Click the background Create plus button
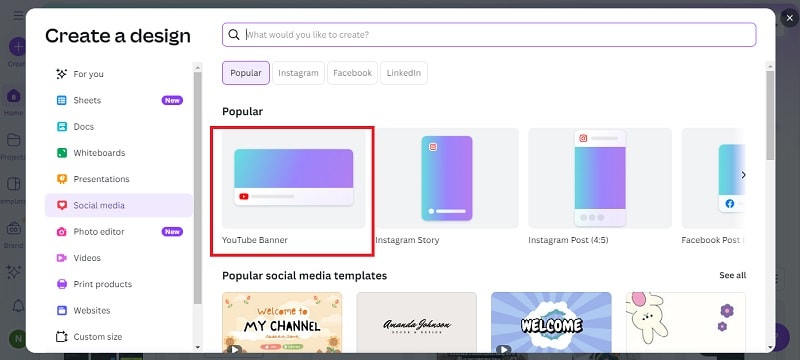800x360 pixels. pos(17,47)
